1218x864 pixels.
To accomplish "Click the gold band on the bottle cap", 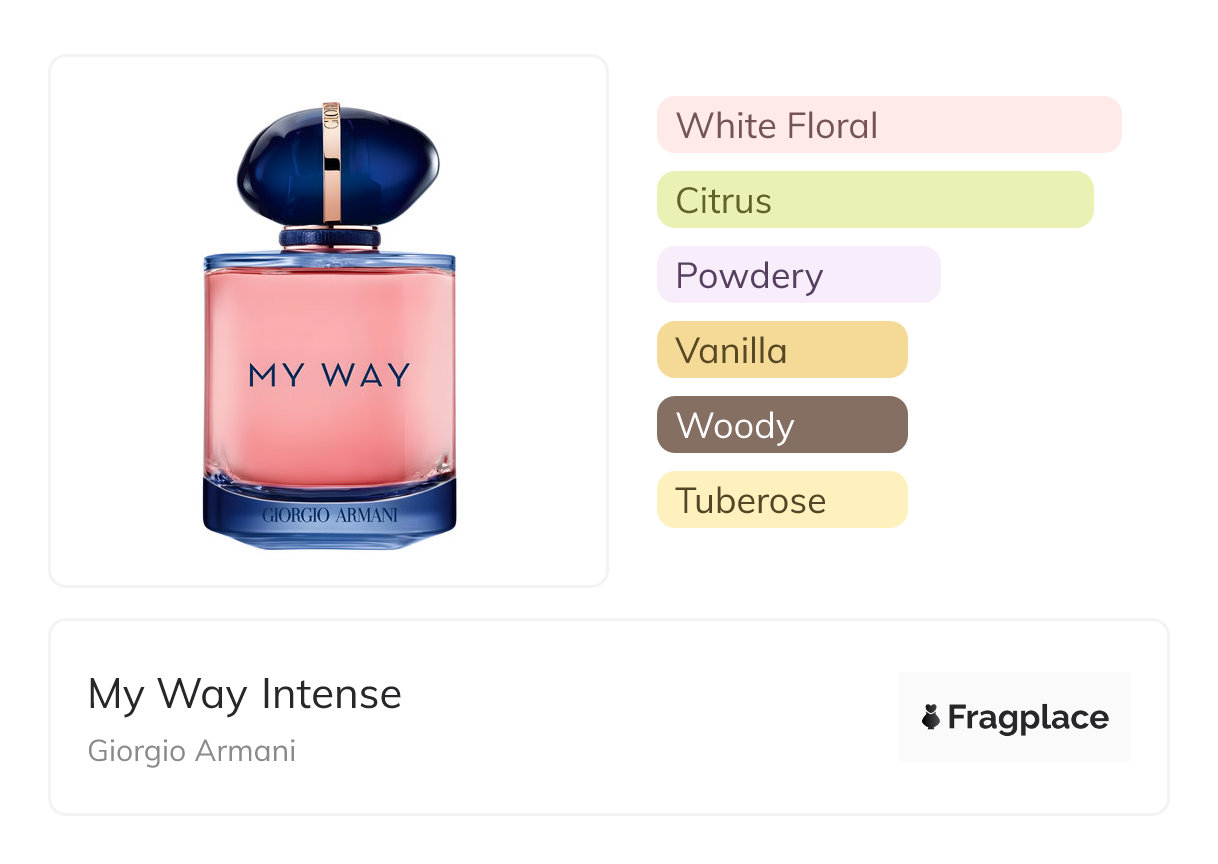I will pos(332,162).
